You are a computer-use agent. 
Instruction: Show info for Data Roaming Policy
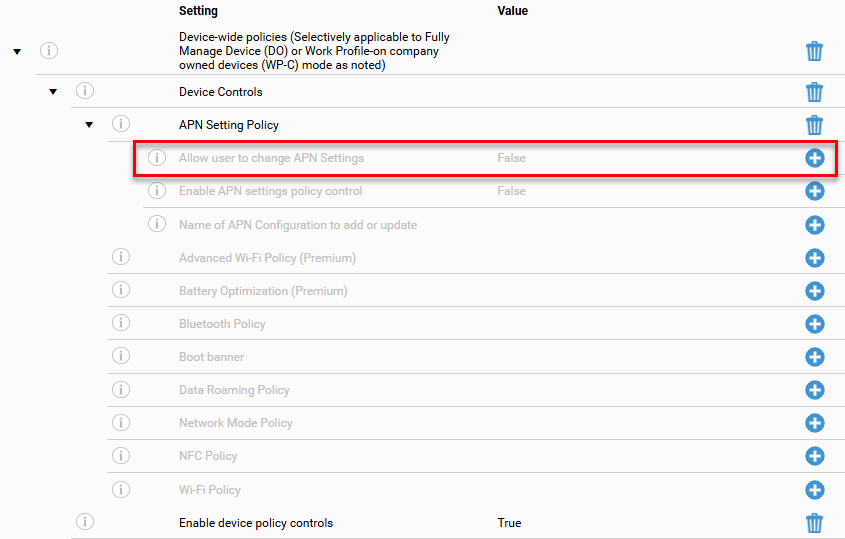[x=121, y=389]
